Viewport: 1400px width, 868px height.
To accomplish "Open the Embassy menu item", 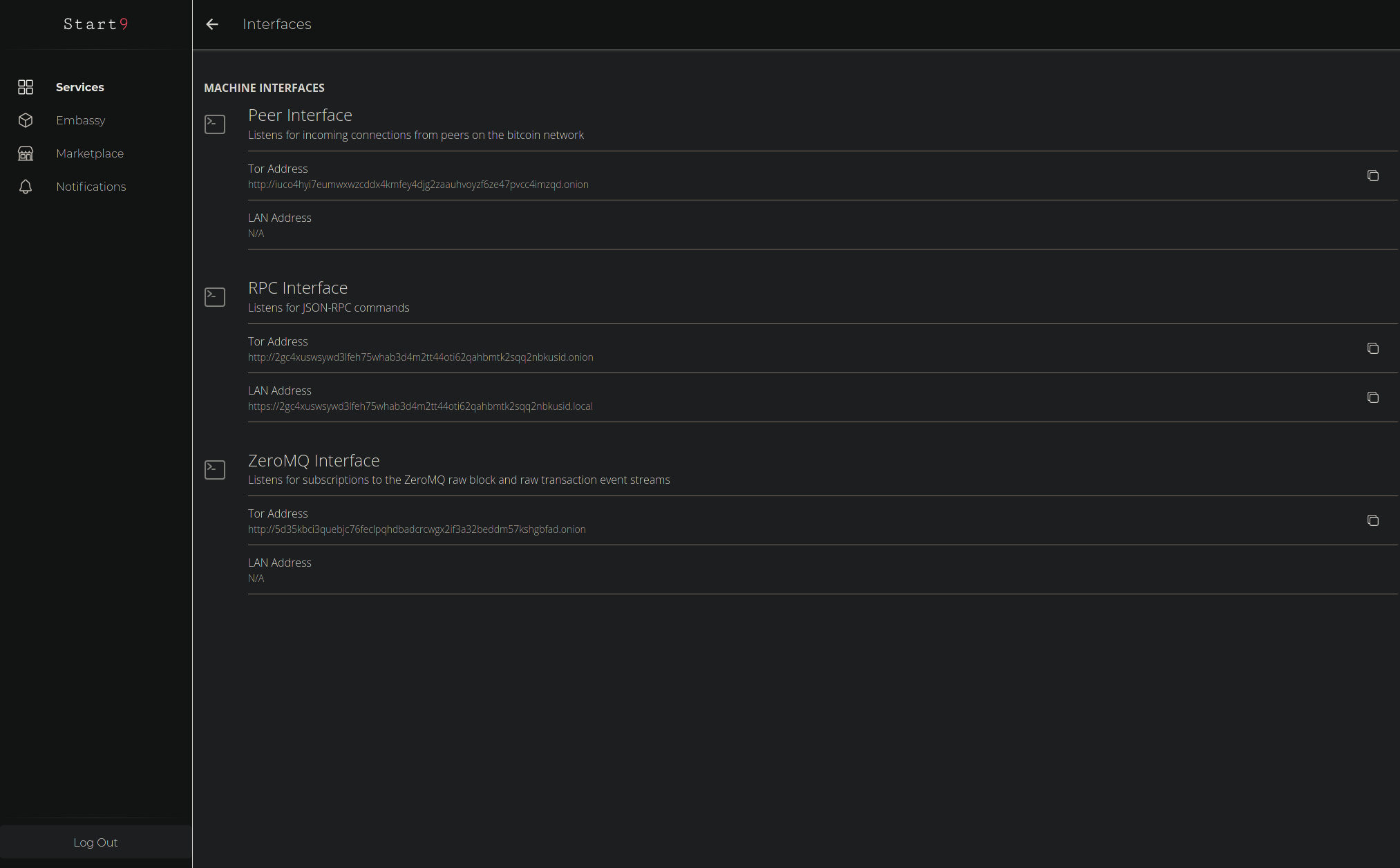I will click(x=81, y=120).
